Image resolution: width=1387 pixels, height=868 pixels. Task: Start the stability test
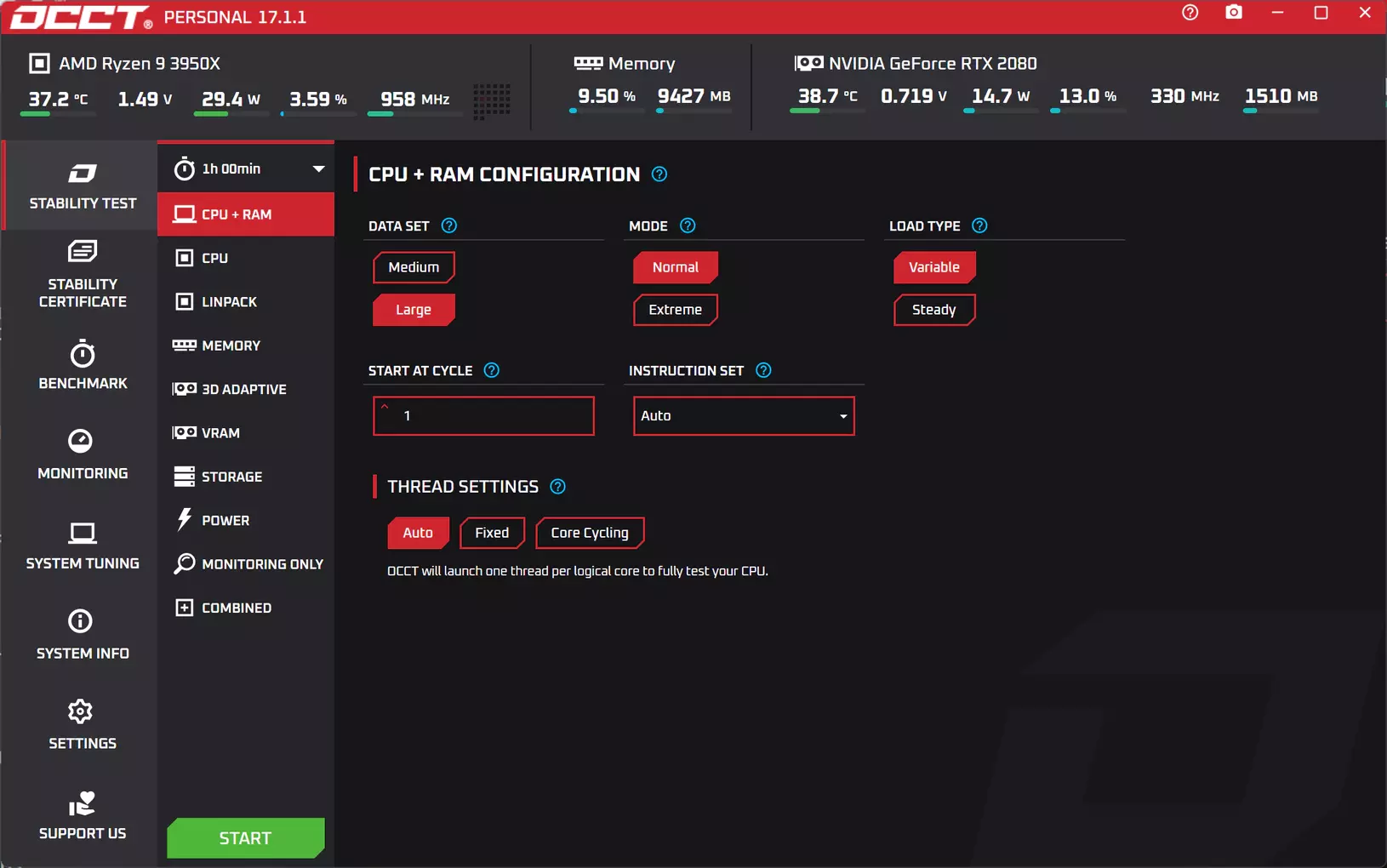click(x=246, y=838)
